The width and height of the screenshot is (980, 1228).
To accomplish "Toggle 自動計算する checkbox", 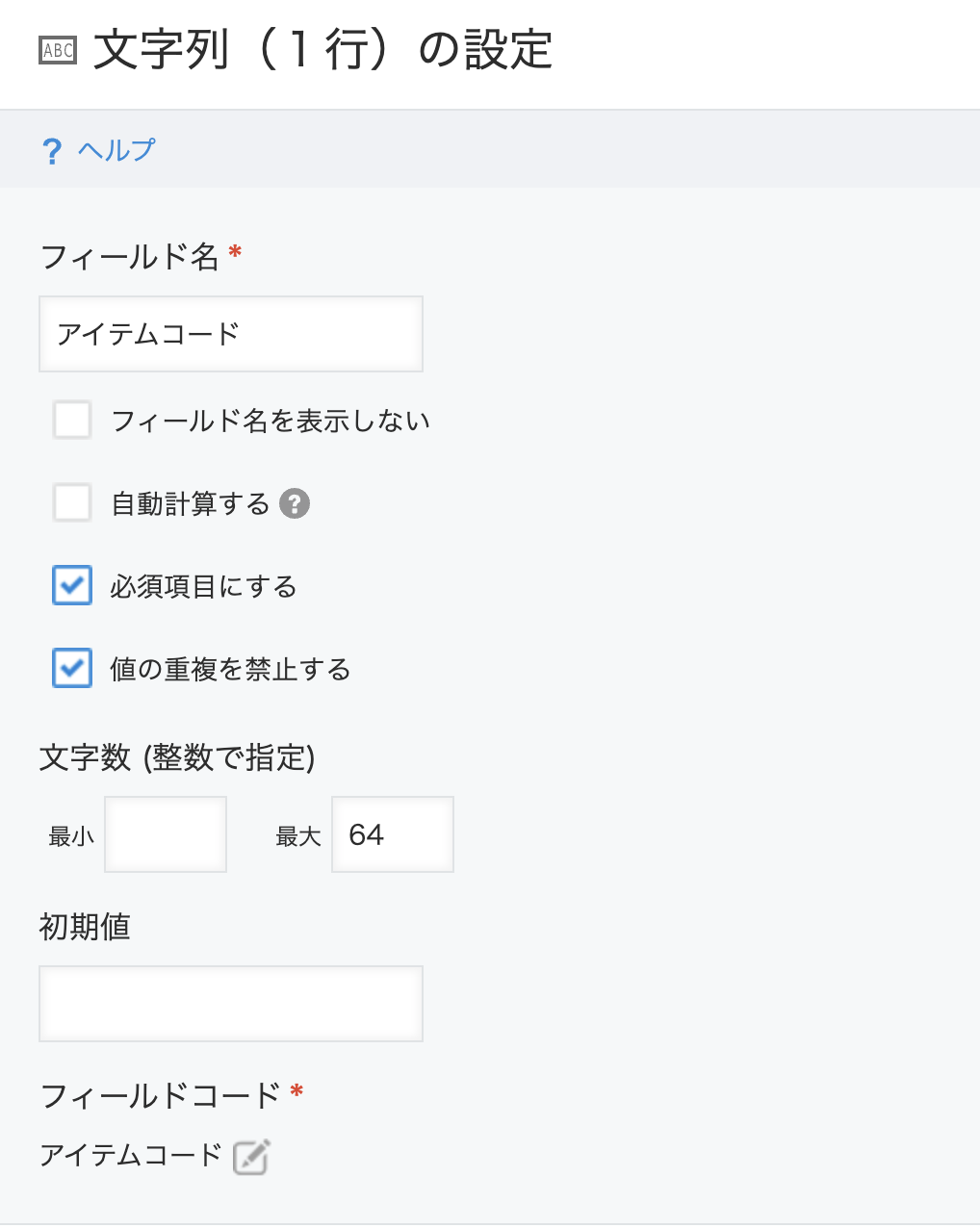I will [x=72, y=503].
